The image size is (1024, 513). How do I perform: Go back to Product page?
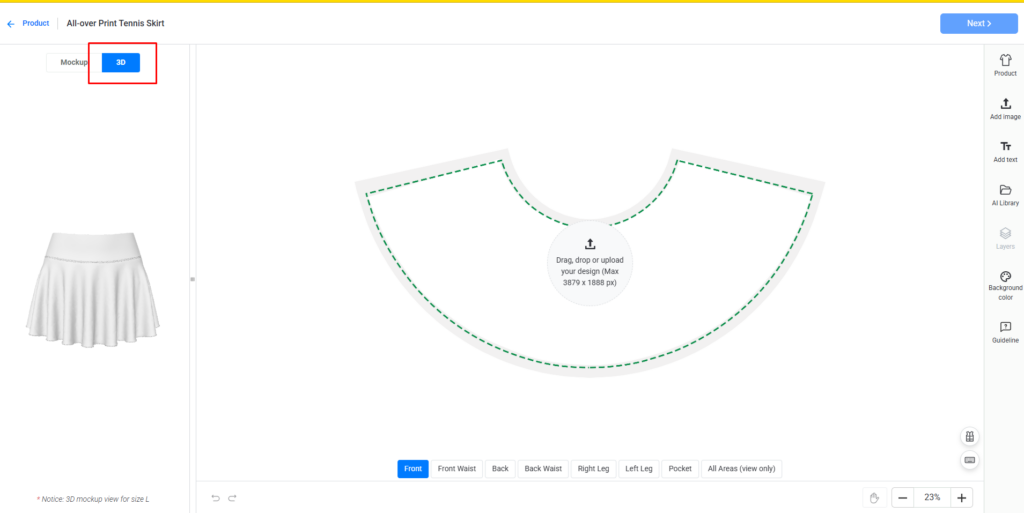(28, 23)
